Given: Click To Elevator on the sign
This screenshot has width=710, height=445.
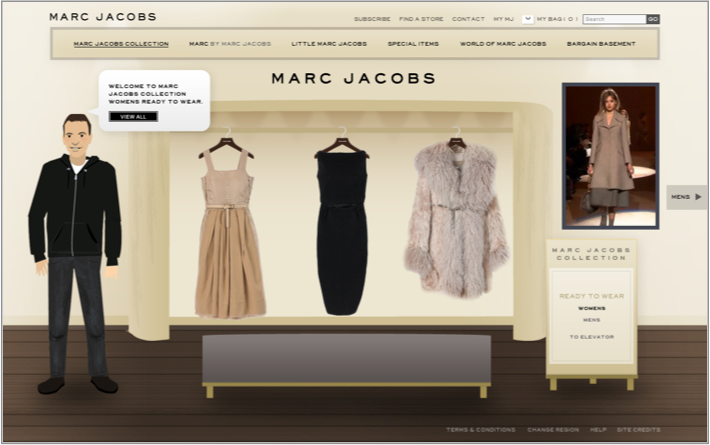Looking at the screenshot, I should click(591, 337).
